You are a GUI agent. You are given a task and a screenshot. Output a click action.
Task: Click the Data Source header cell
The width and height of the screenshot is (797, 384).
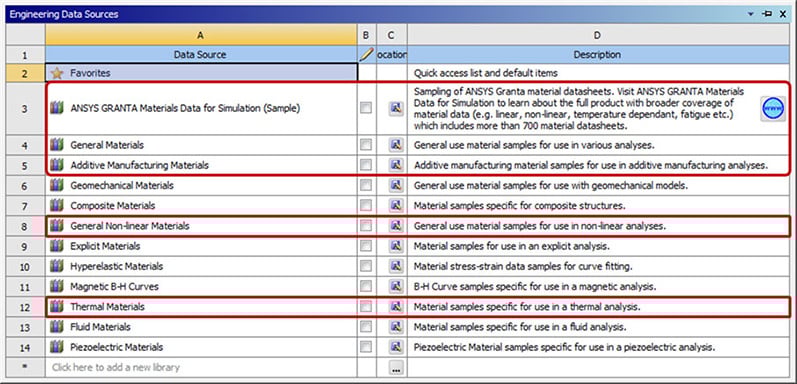pyautogui.click(x=201, y=54)
